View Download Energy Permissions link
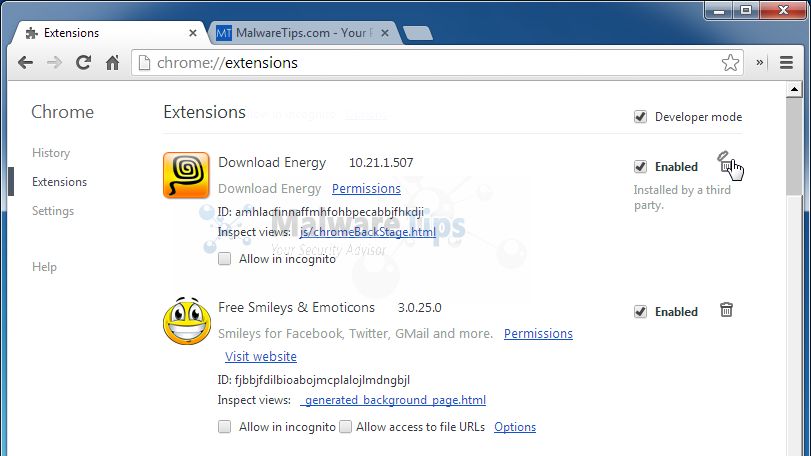This screenshot has width=811, height=456. 366,189
